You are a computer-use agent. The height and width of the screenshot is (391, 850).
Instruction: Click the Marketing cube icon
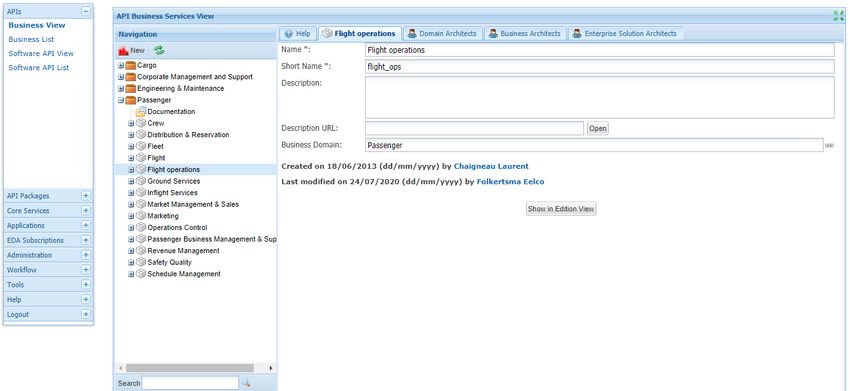click(141, 216)
